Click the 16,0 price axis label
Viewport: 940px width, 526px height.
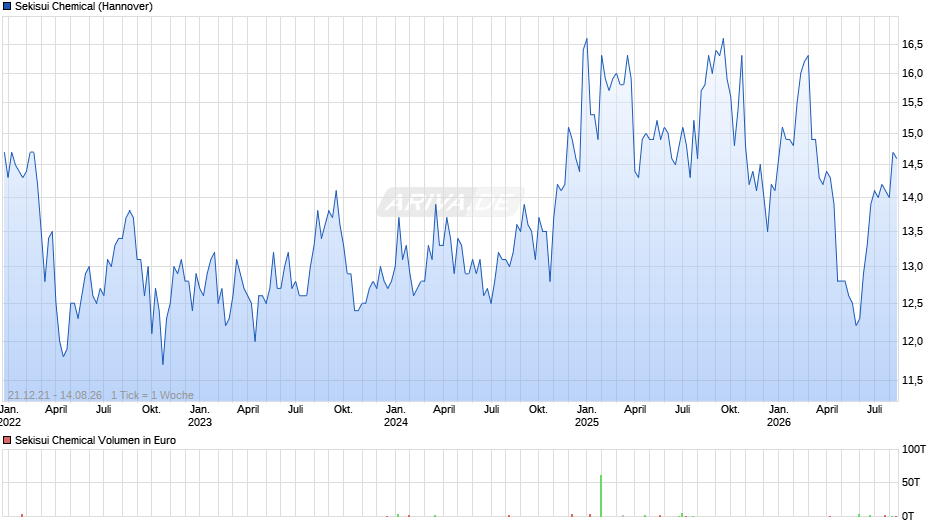coord(912,73)
